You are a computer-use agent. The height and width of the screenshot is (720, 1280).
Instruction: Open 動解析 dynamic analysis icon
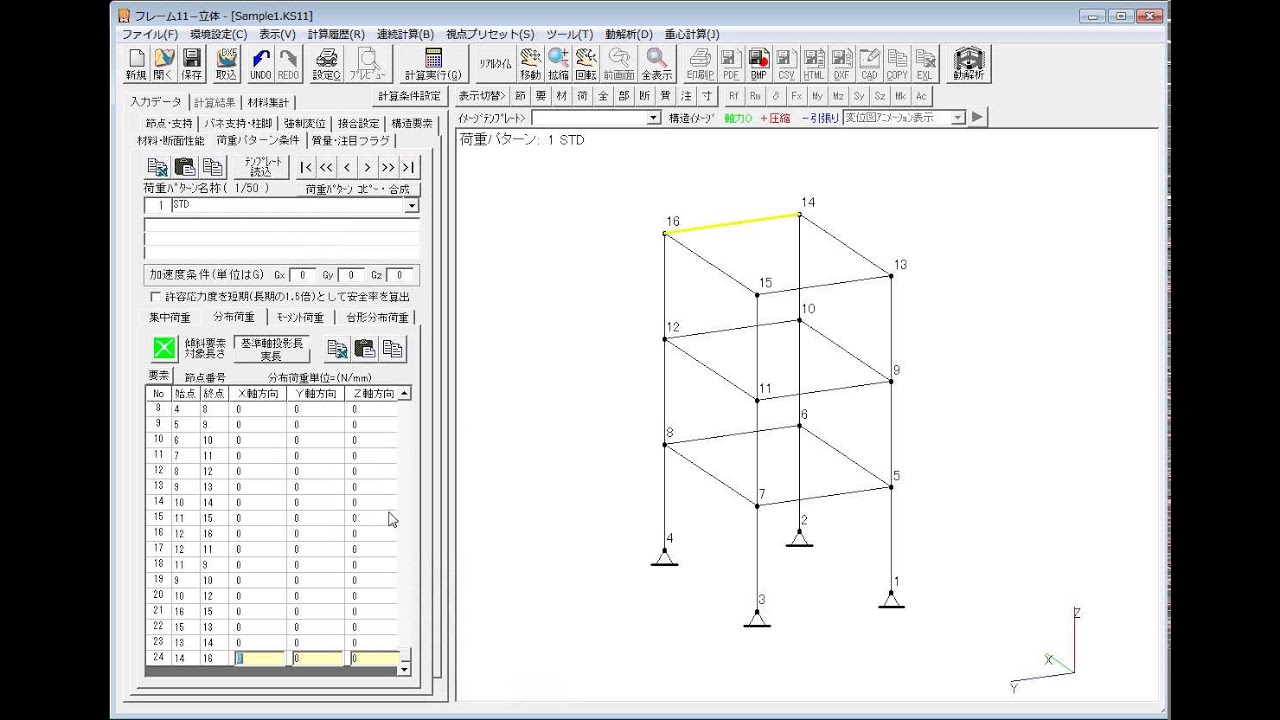968,64
